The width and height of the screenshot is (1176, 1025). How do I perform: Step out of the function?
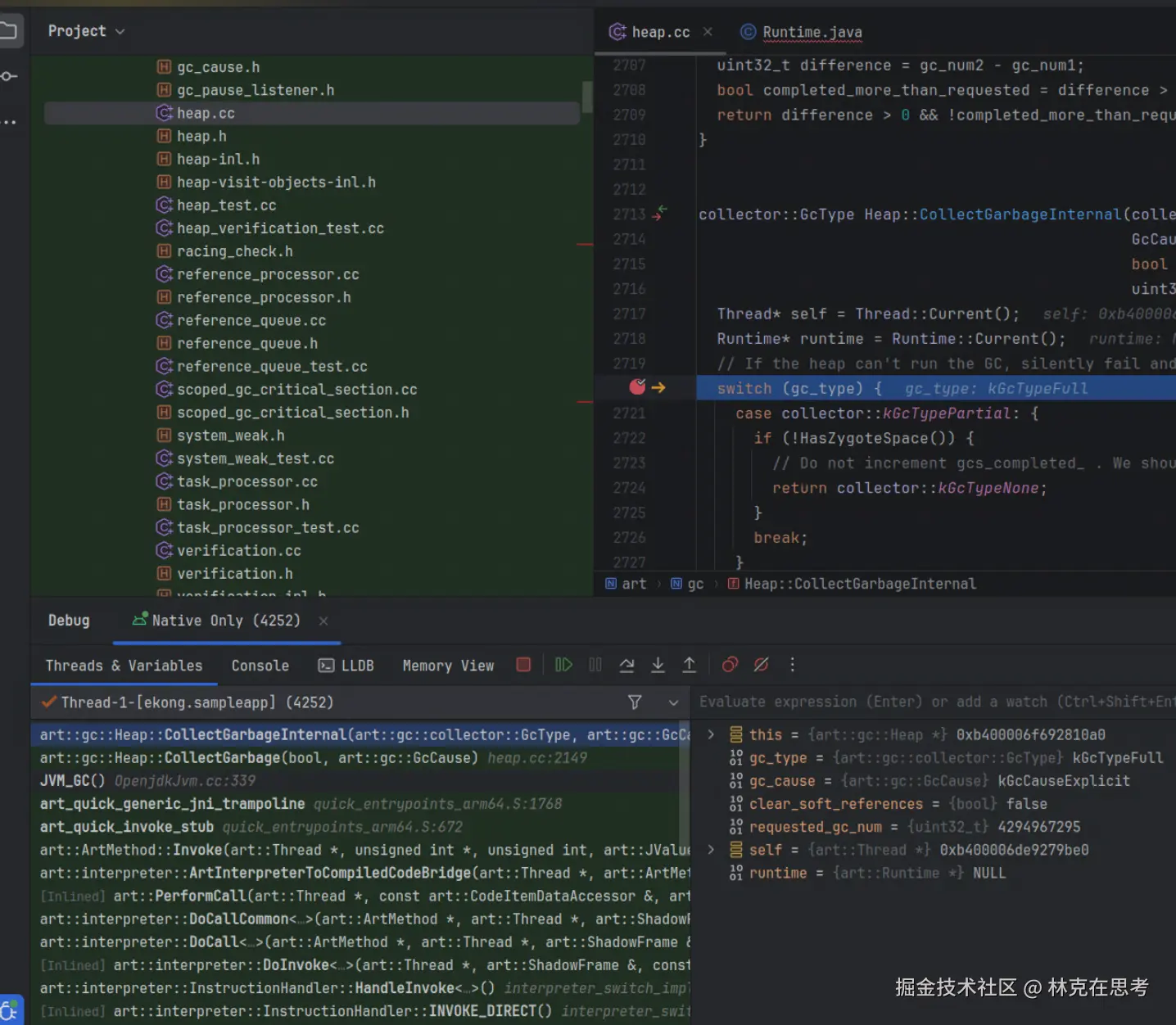click(x=690, y=665)
